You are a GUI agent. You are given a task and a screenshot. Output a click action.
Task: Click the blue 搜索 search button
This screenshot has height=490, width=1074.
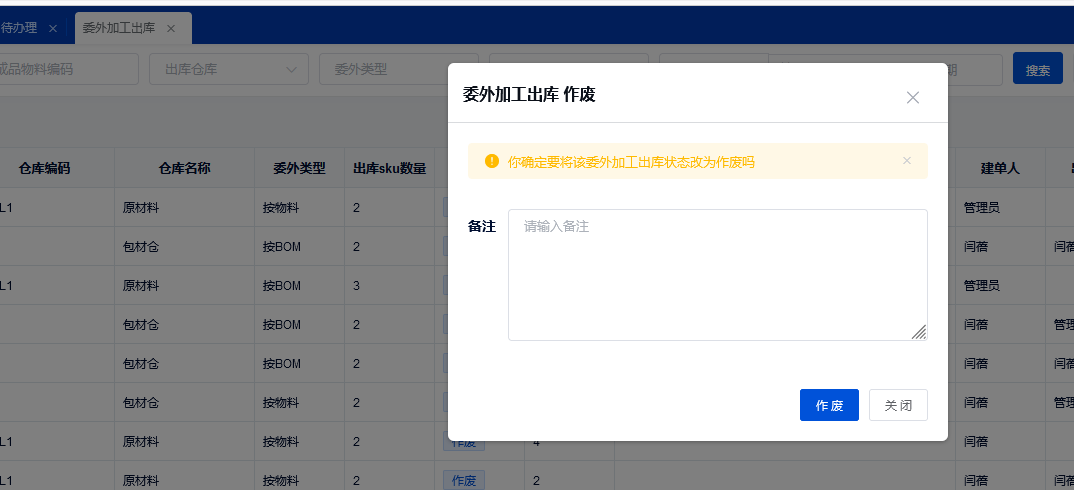1037,69
